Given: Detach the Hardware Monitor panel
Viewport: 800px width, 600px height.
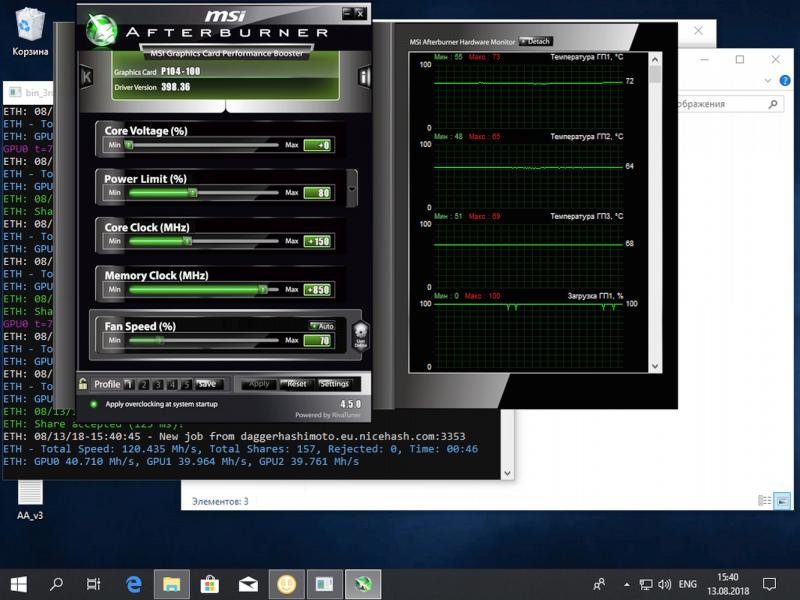Looking at the screenshot, I should click(536, 41).
